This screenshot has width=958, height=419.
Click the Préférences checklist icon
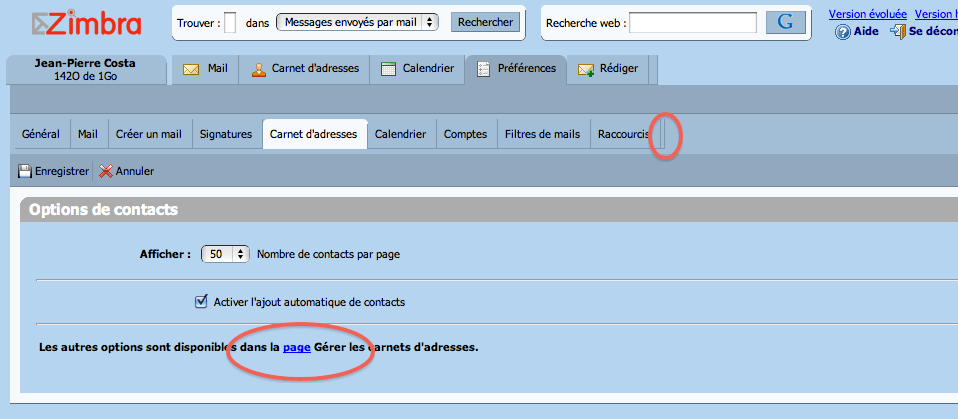coord(483,69)
